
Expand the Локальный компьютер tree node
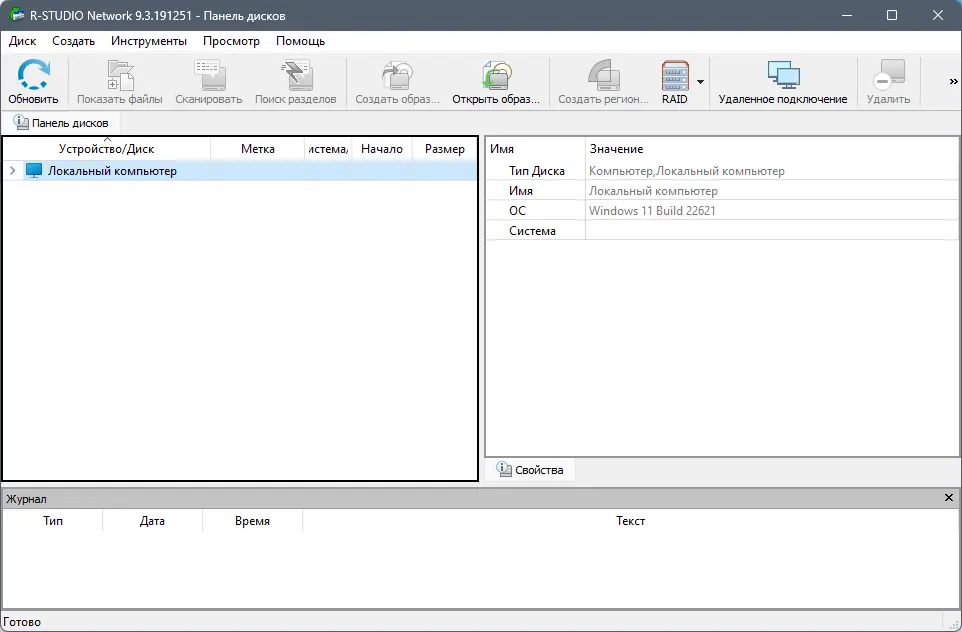click(x=11, y=170)
